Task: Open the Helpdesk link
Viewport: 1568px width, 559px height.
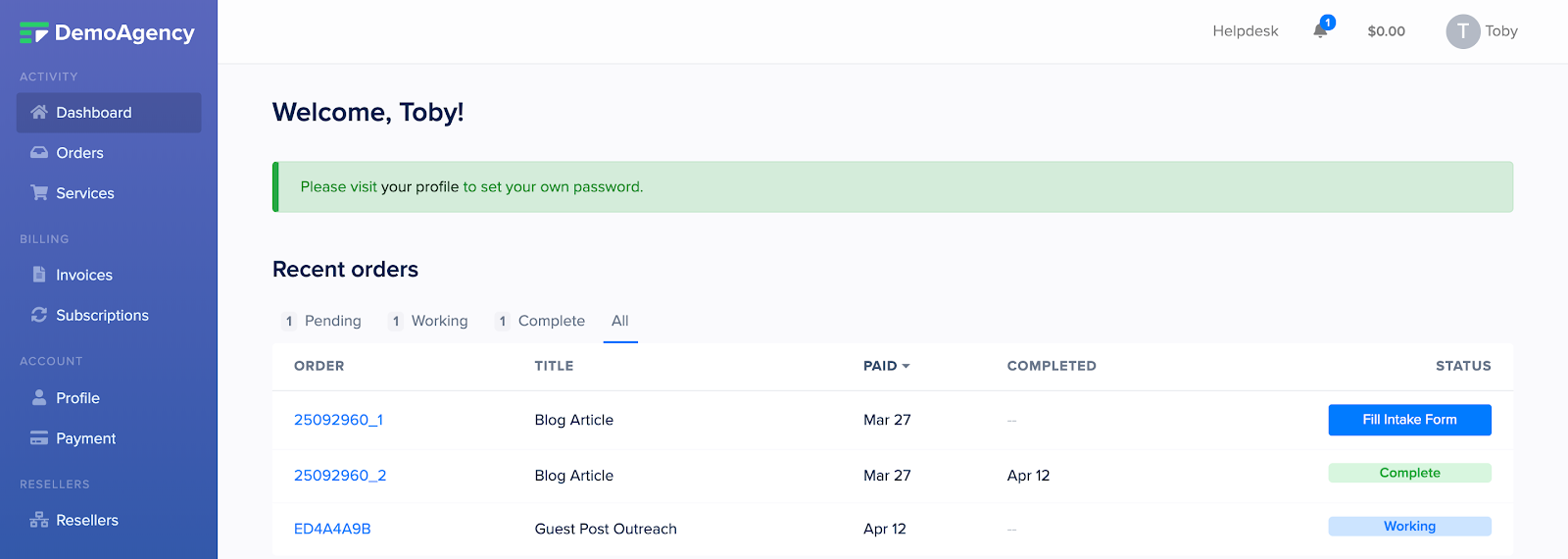Action: coord(1246,31)
